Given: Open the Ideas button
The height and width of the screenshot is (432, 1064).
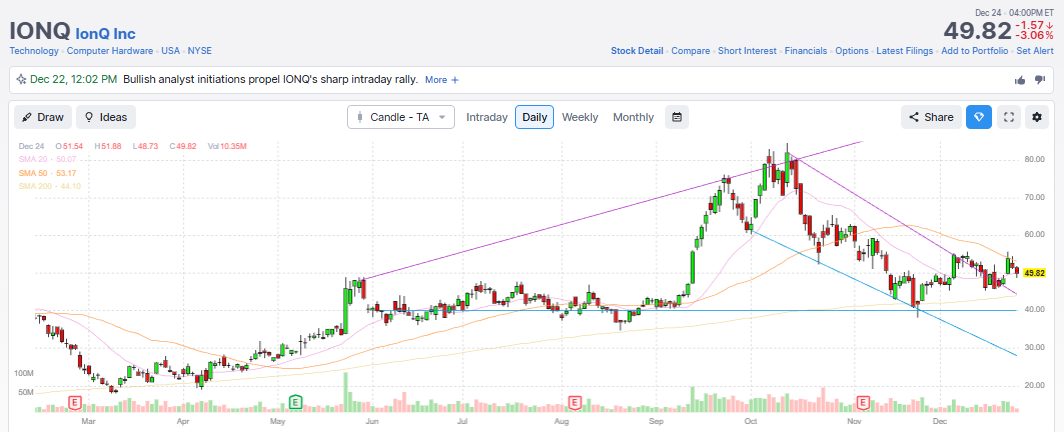Looking at the screenshot, I should pyautogui.click(x=106, y=117).
